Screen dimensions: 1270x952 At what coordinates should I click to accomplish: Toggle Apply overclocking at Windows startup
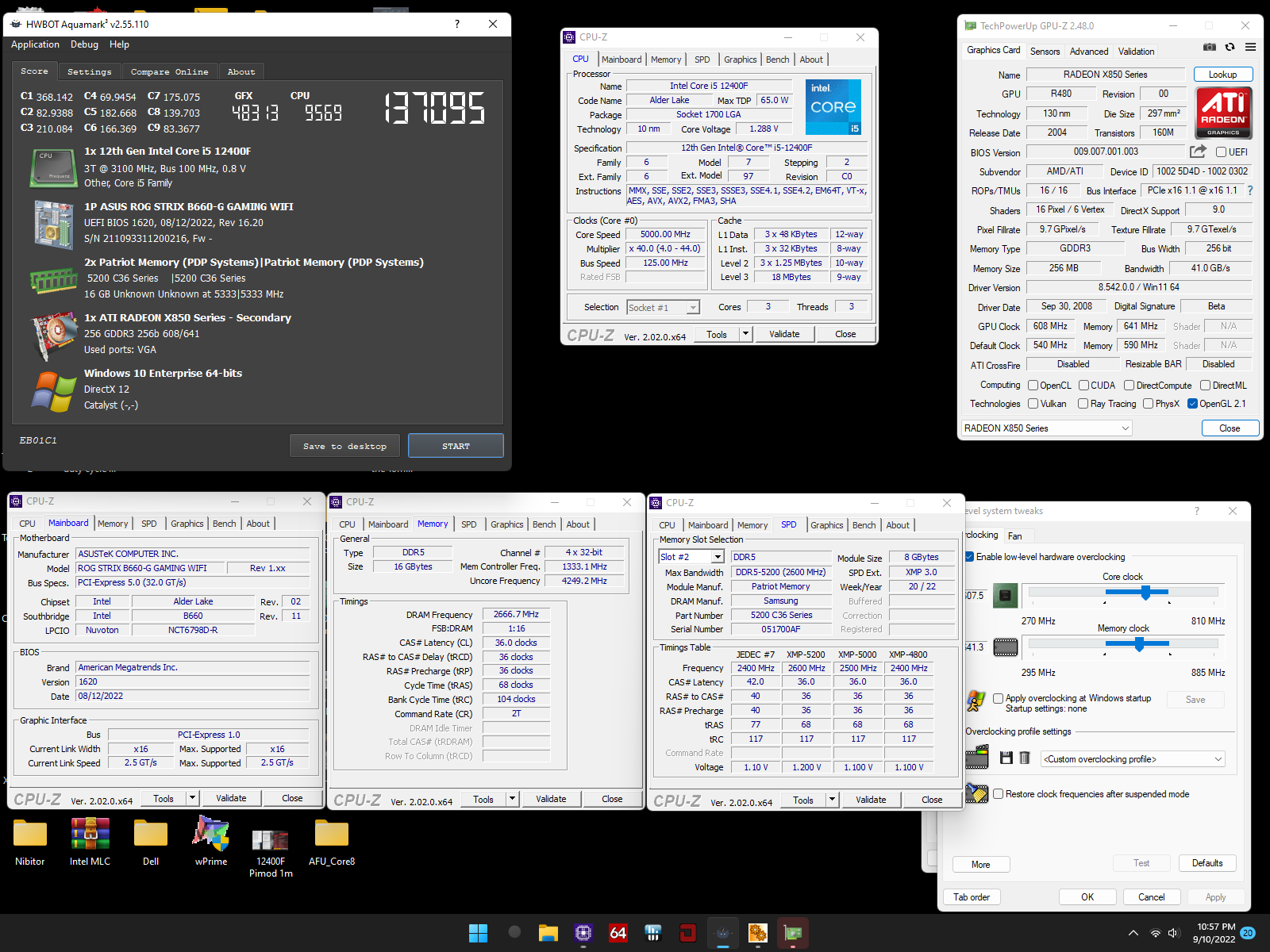point(999,698)
